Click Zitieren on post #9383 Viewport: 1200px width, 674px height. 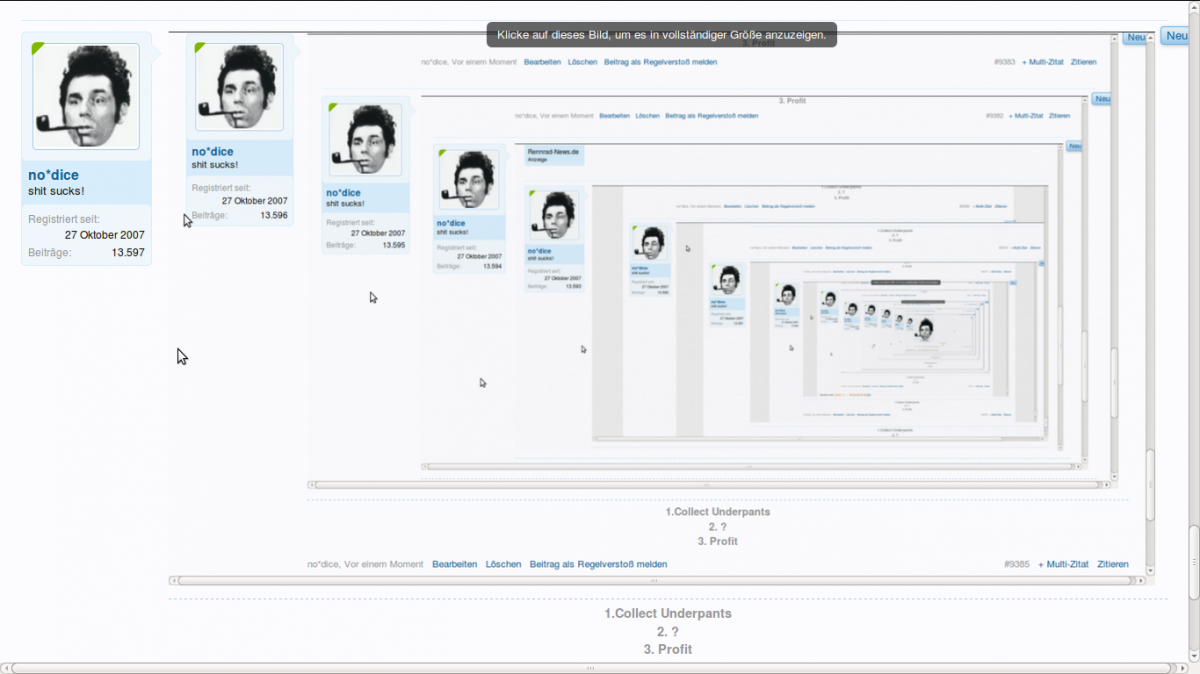(1083, 62)
